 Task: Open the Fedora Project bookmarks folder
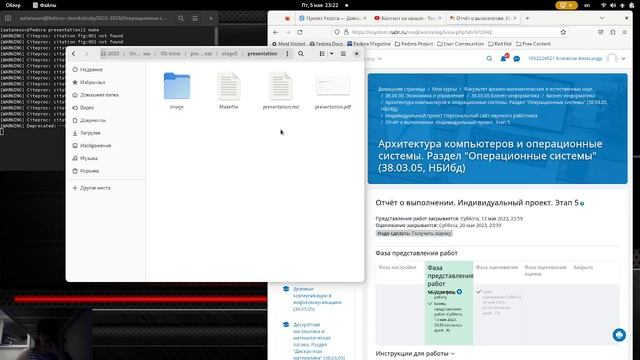pyautogui.click(x=414, y=44)
